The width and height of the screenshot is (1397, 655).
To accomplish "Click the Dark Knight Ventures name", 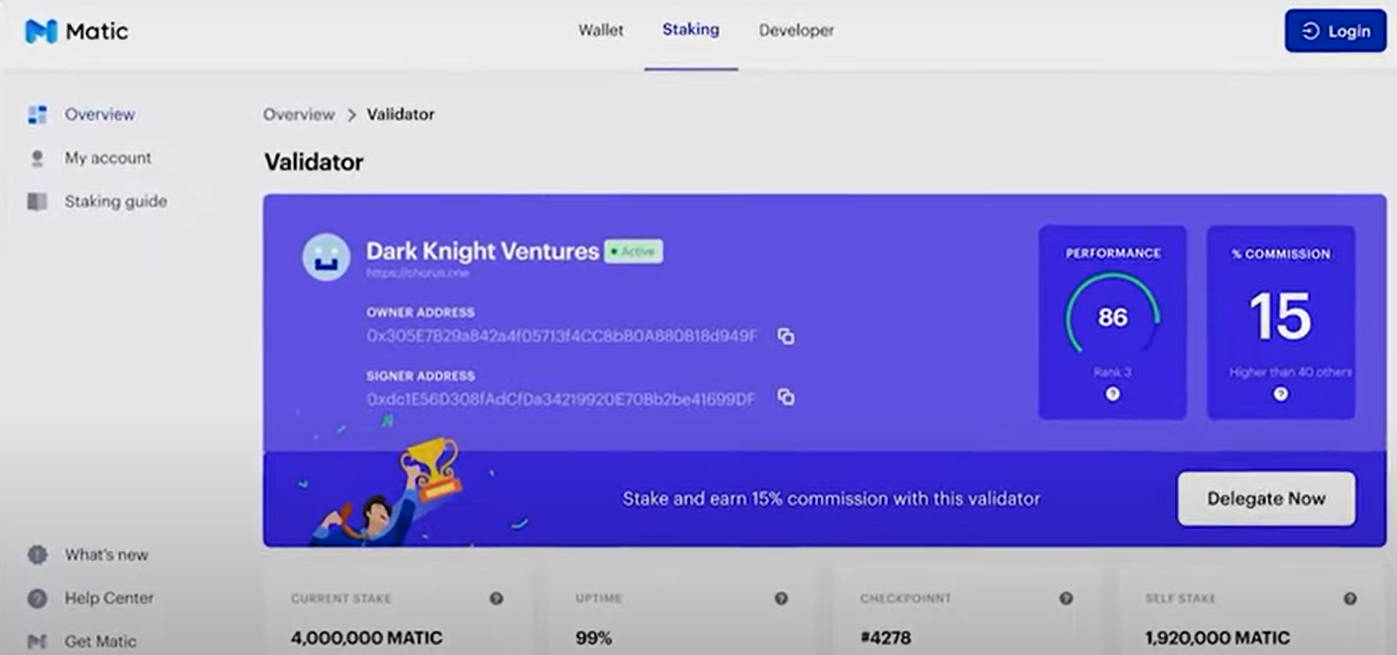I will pos(482,251).
